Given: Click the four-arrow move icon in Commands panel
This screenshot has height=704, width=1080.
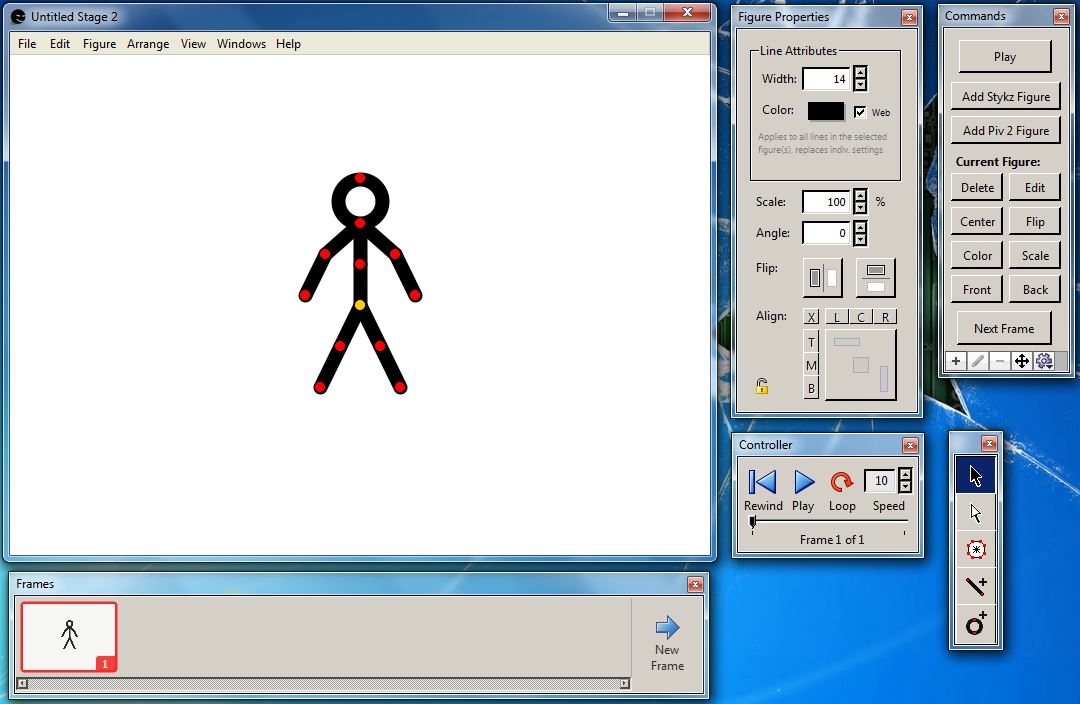Looking at the screenshot, I should [x=1021, y=361].
